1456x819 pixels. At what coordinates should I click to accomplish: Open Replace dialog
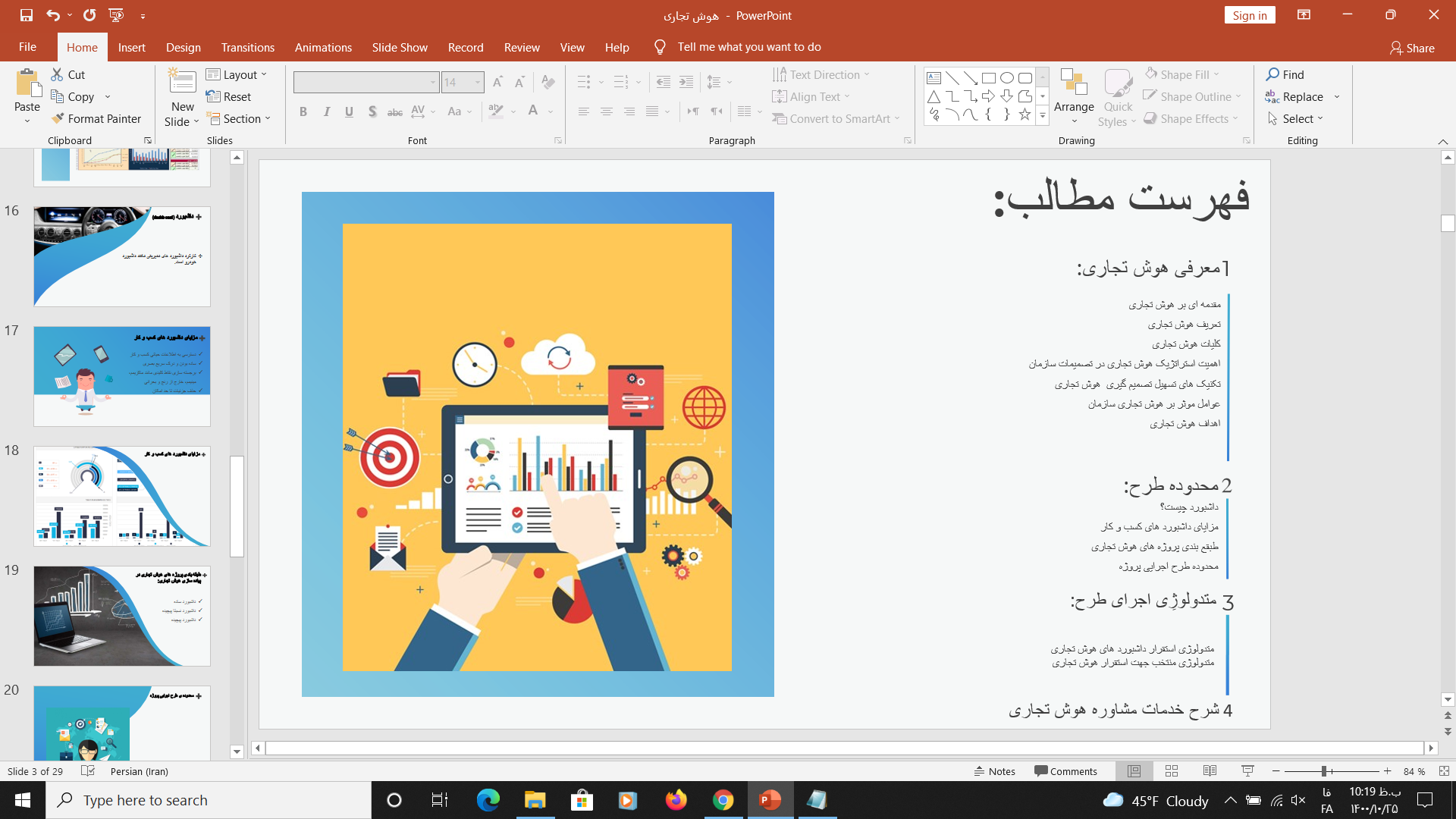point(1294,96)
